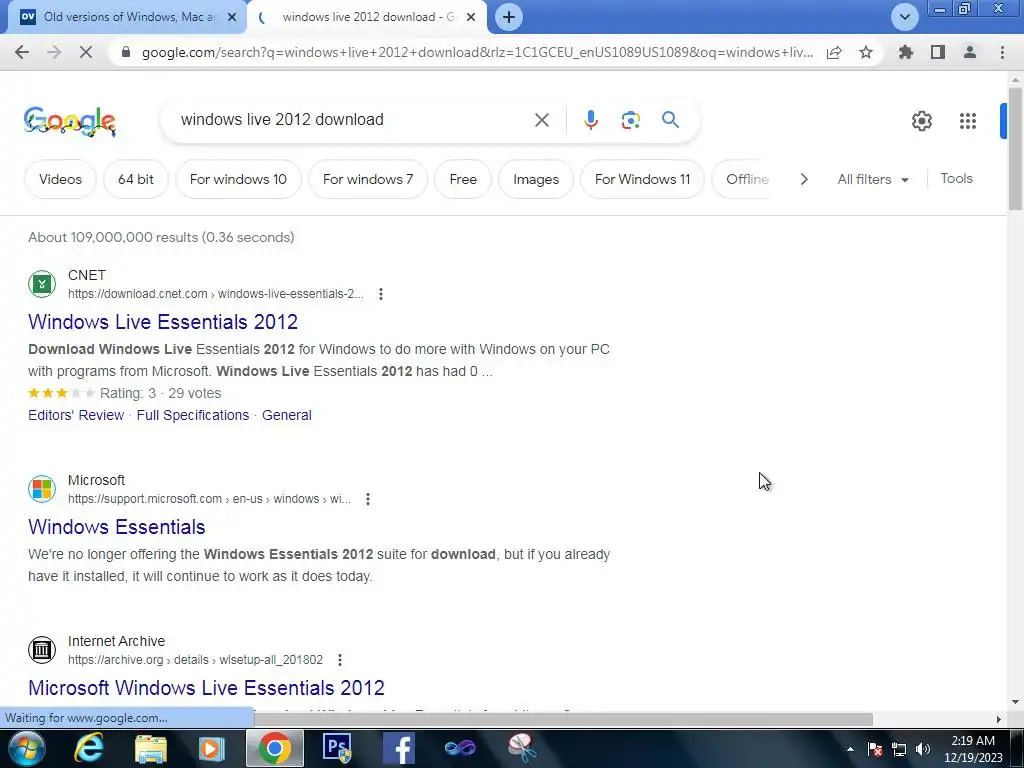Search by image with Google Lens icon
The width and height of the screenshot is (1024, 768).
pyautogui.click(x=630, y=120)
